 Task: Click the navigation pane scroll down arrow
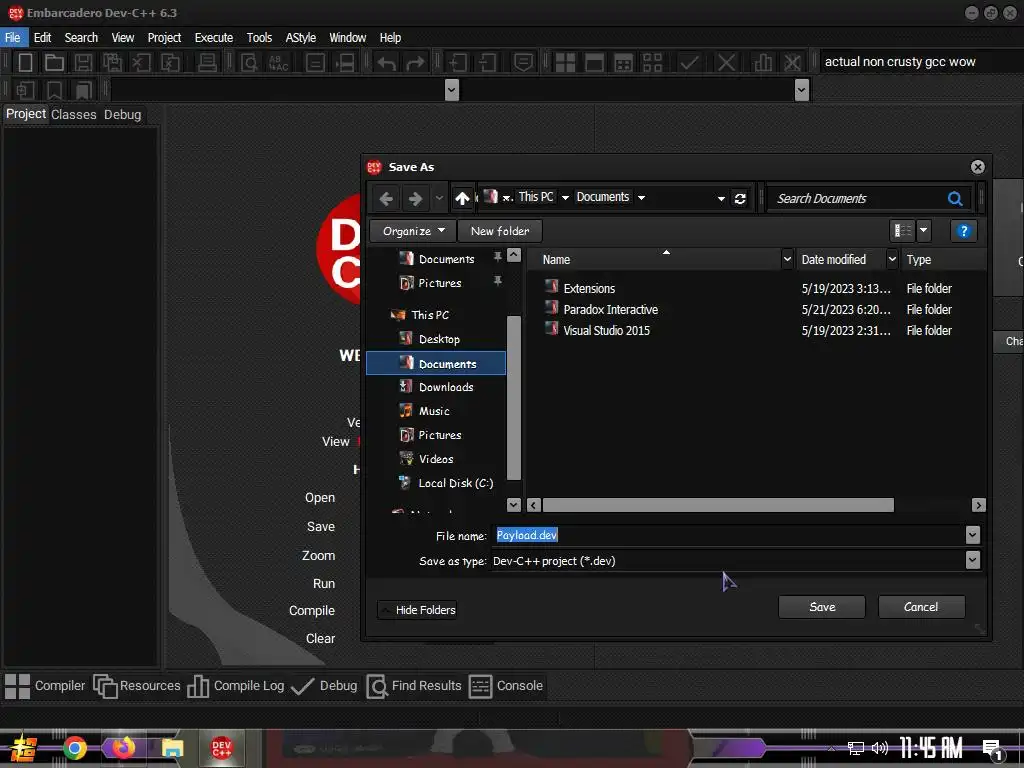click(514, 505)
